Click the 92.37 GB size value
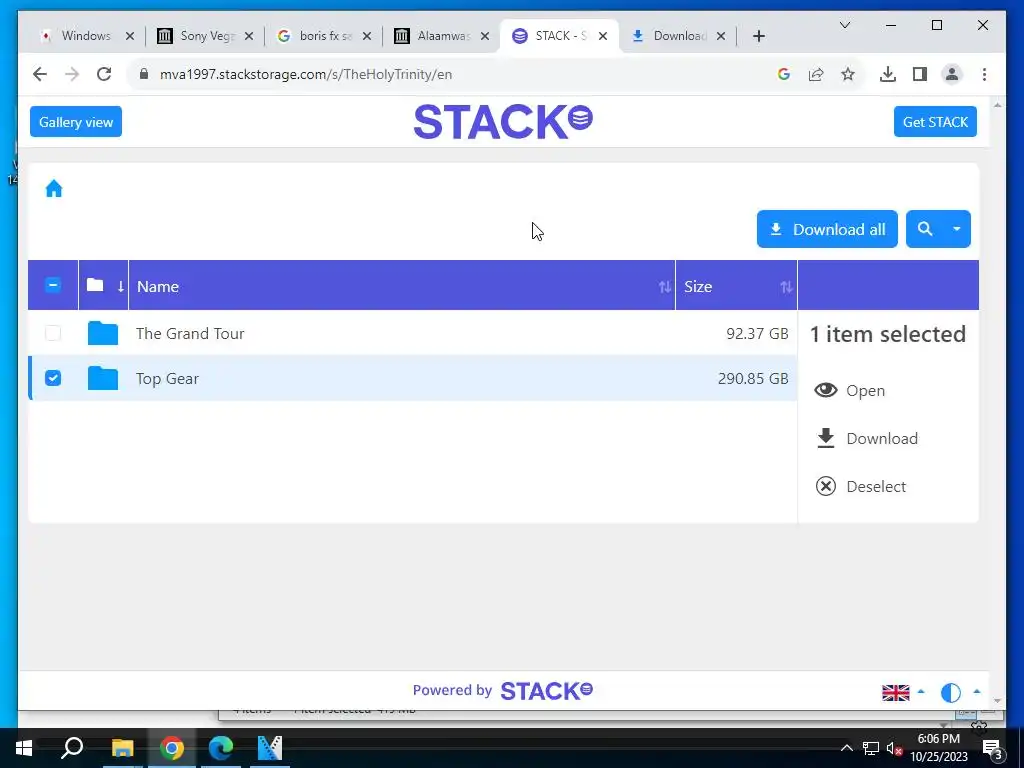The width and height of the screenshot is (1024, 768). [757, 334]
